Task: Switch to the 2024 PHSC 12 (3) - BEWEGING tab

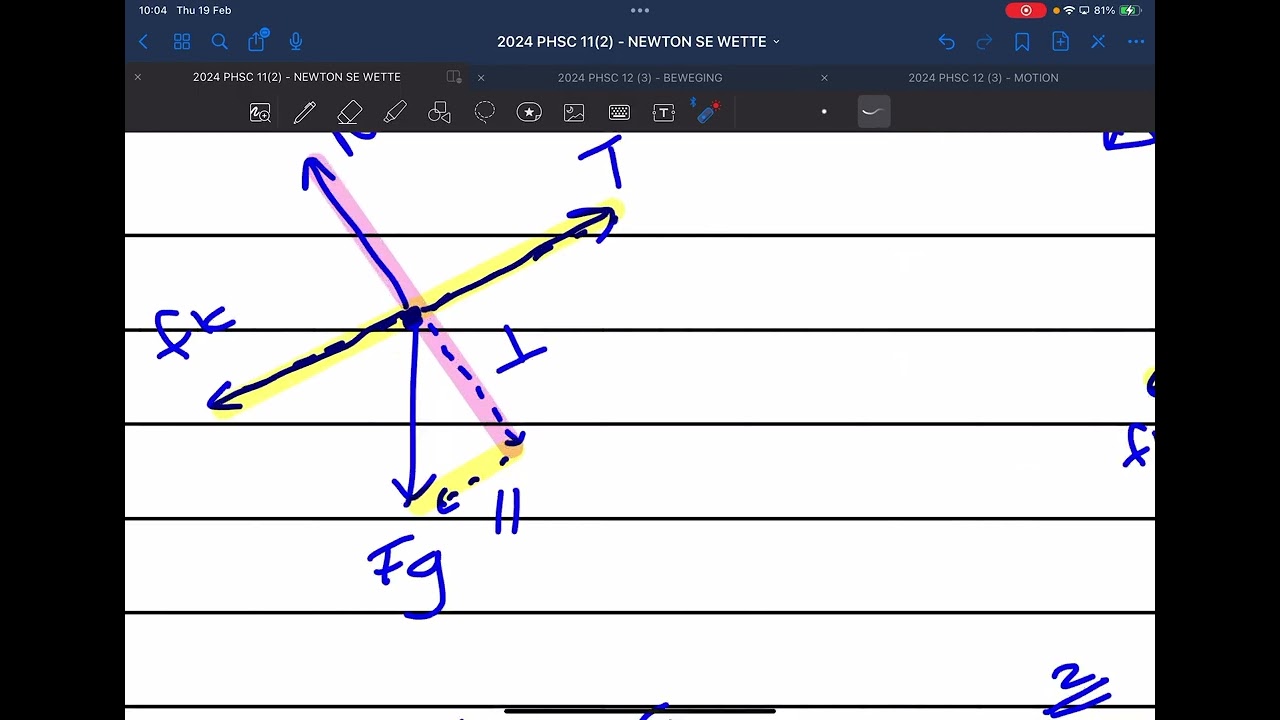Action: 640,77
